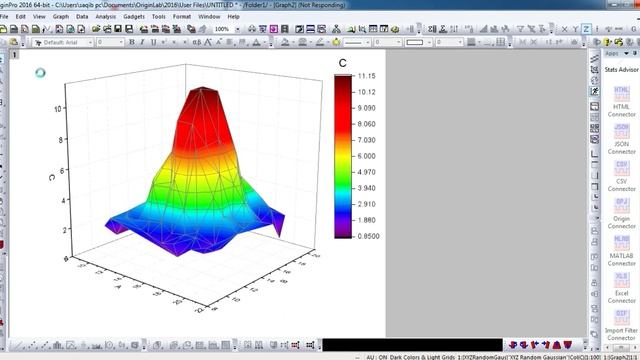640x360 pixels.
Task: Open the Help menu
Action: [x=233, y=17]
